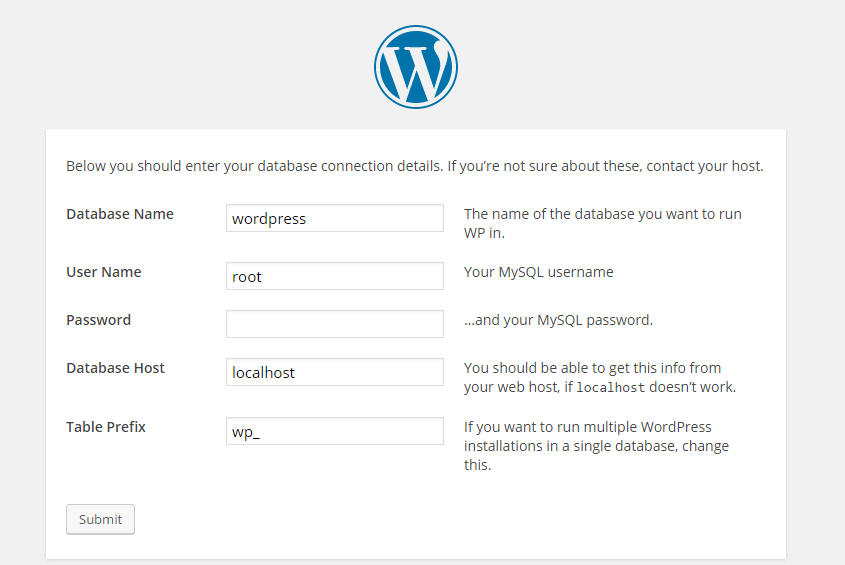Submit the database connection form
The height and width of the screenshot is (565, 845).
100,519
